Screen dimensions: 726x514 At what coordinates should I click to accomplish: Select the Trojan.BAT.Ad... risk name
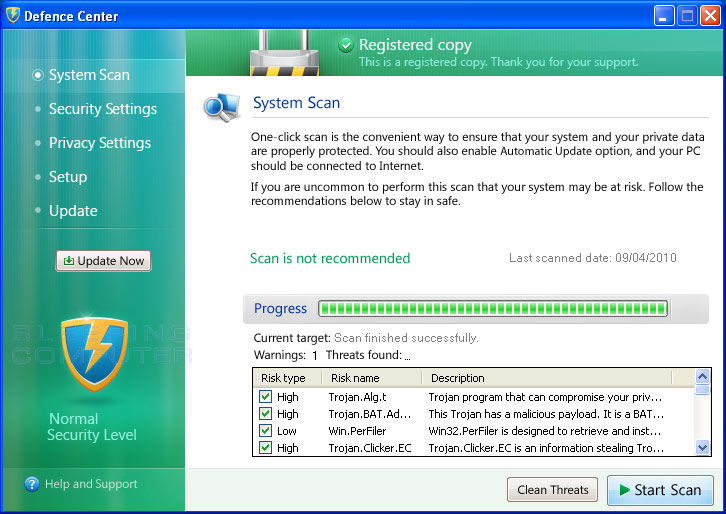click(369, 414)
